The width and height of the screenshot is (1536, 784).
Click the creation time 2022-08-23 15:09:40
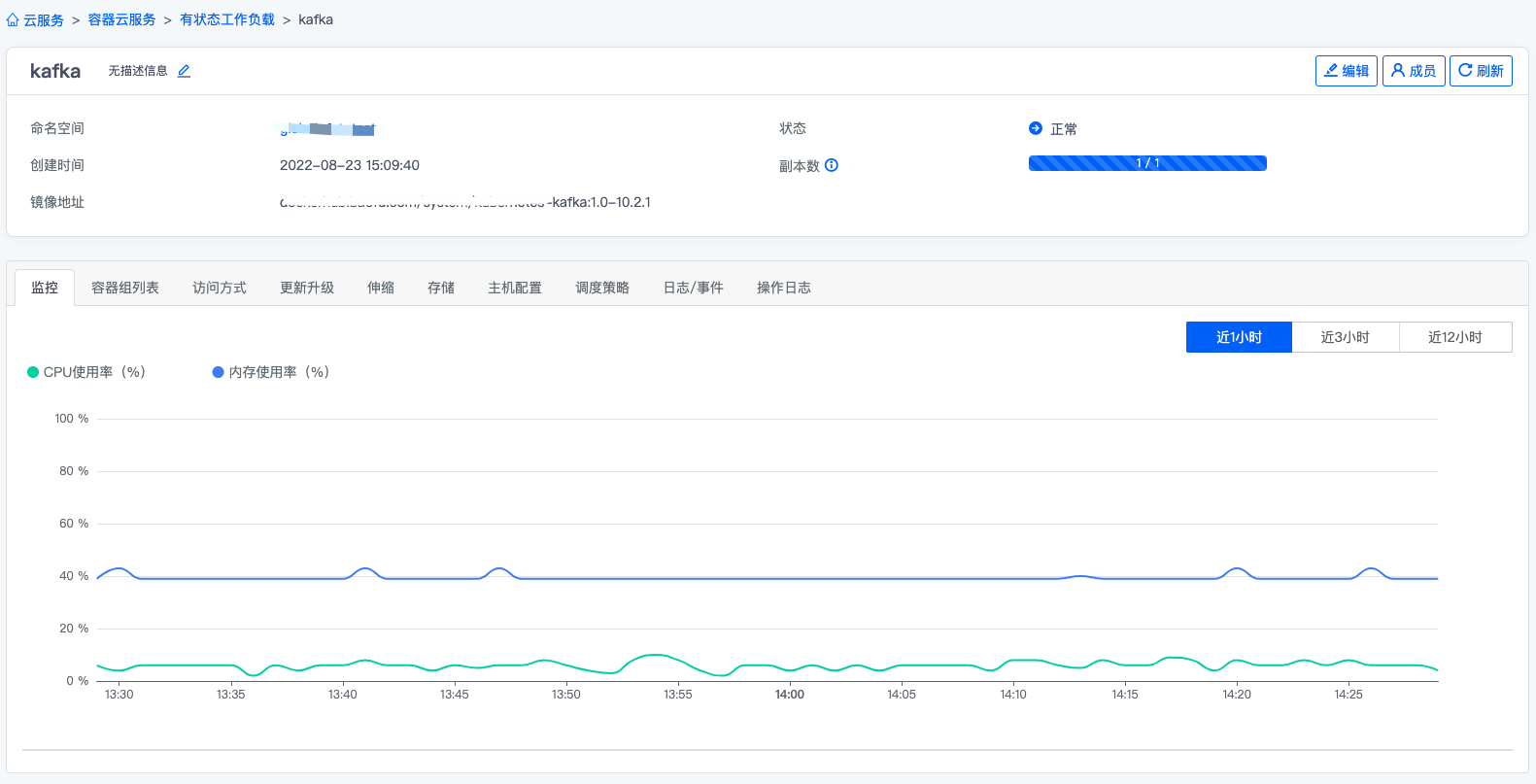pyautogui.click(x=350, y=165)
